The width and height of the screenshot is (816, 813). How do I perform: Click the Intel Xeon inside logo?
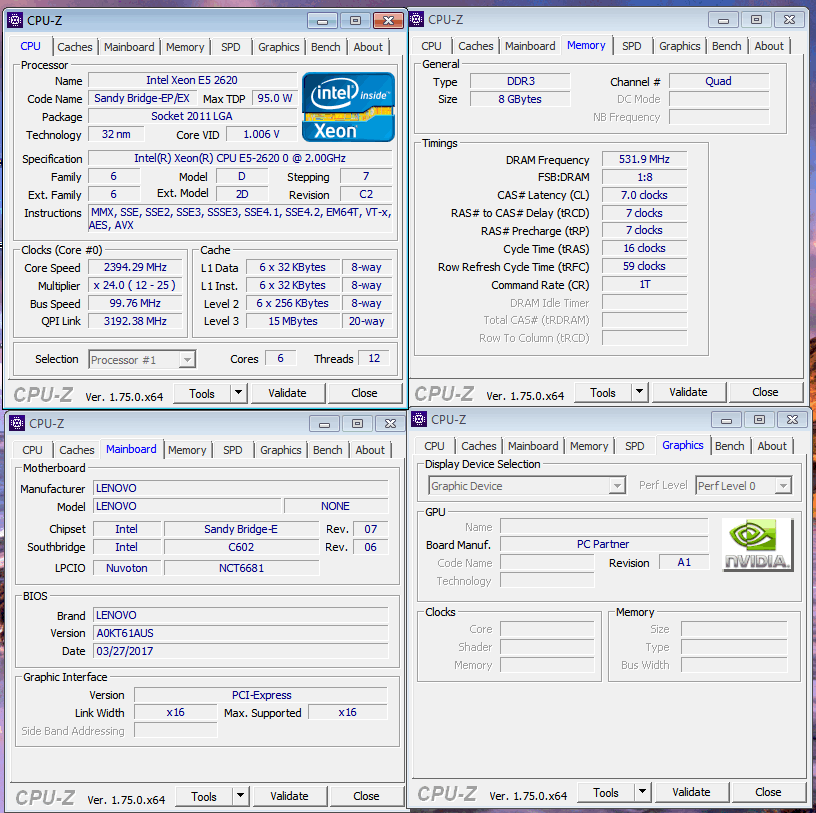(x=348, y=107)
